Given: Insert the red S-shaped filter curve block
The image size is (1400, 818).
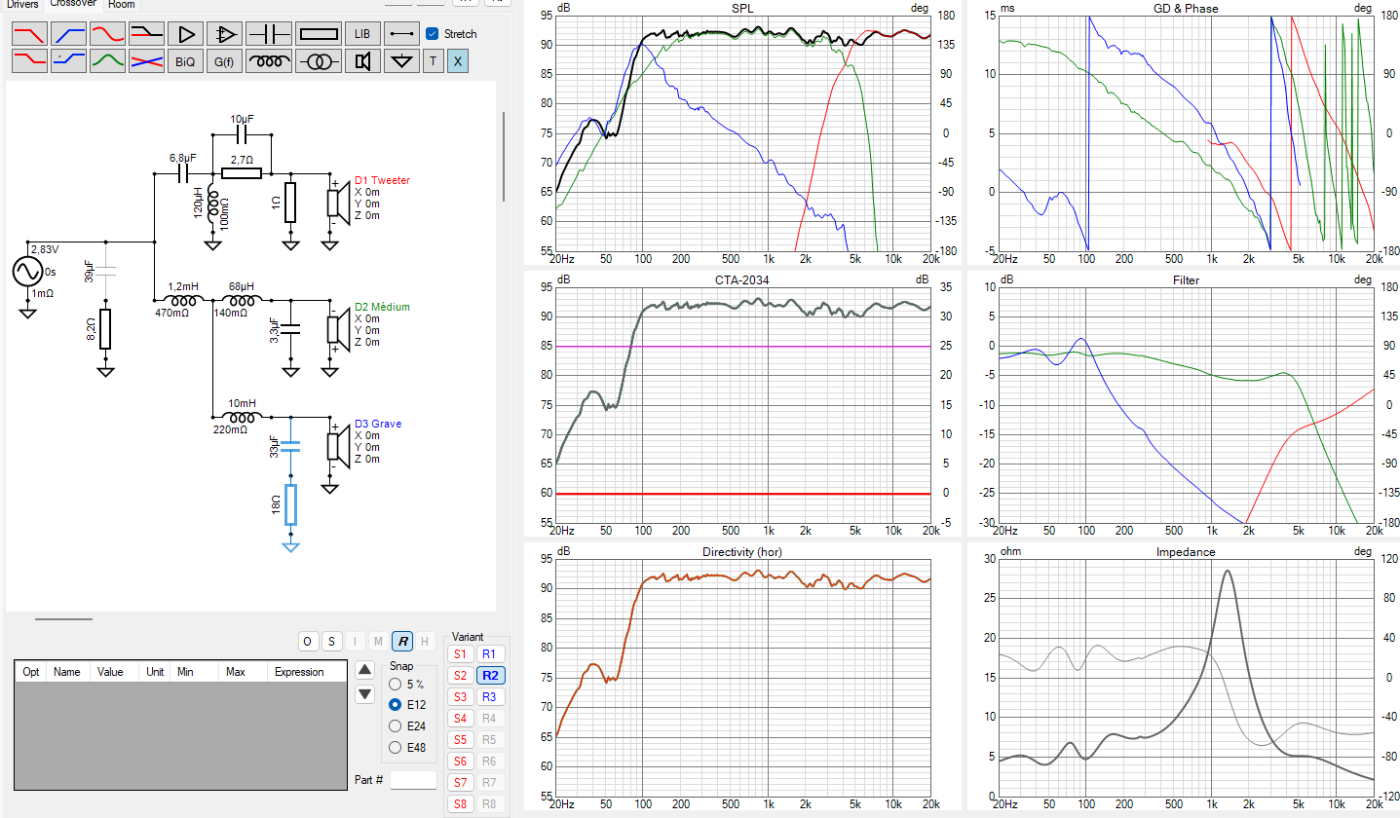Looking at the screenshot, I should pos(107,33).
